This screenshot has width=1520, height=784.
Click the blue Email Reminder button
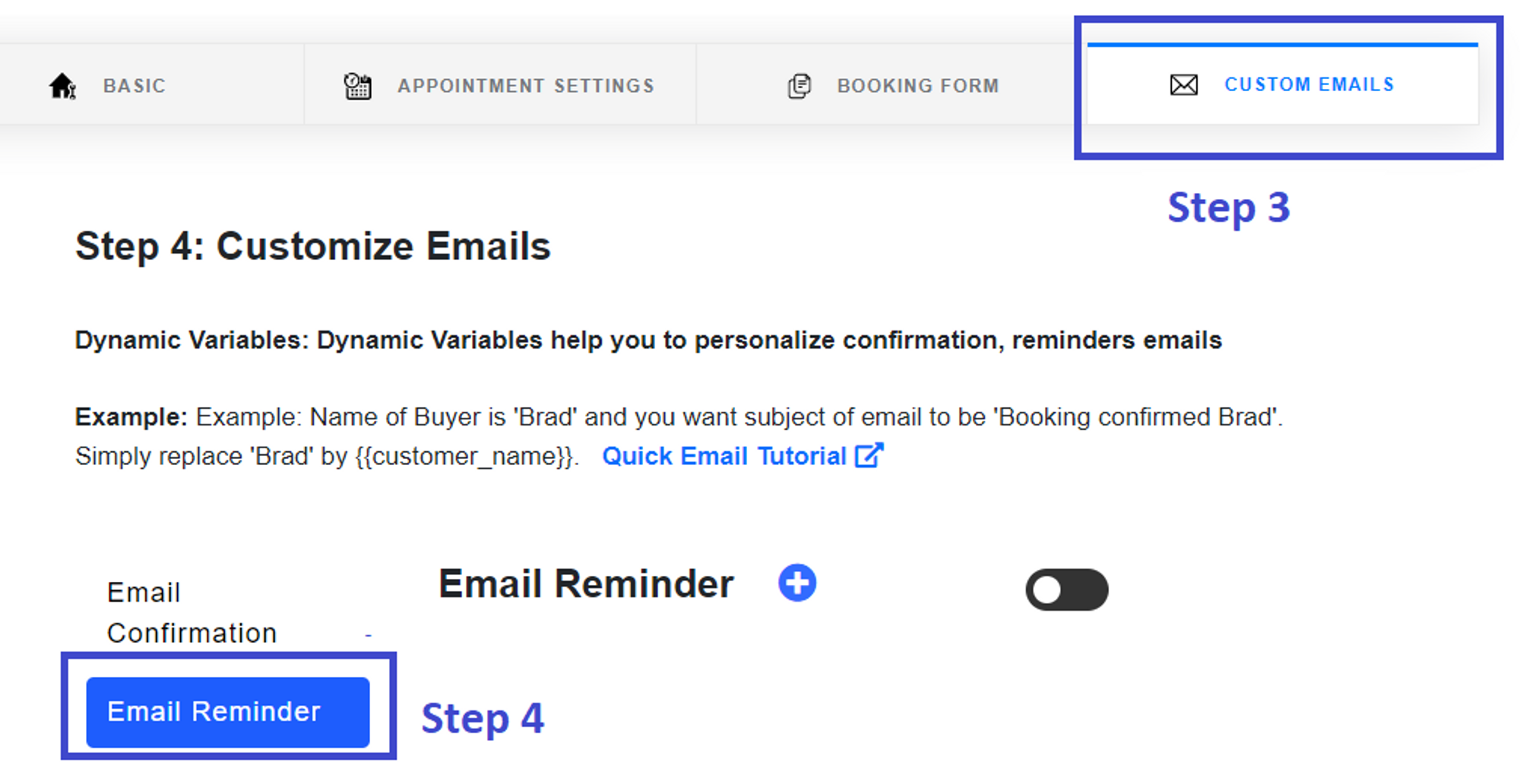(x=228, y=712)
